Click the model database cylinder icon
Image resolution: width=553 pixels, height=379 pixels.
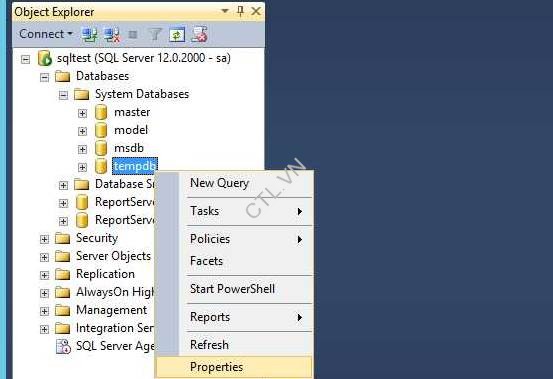pyautogui.click(x=101, y=130)
